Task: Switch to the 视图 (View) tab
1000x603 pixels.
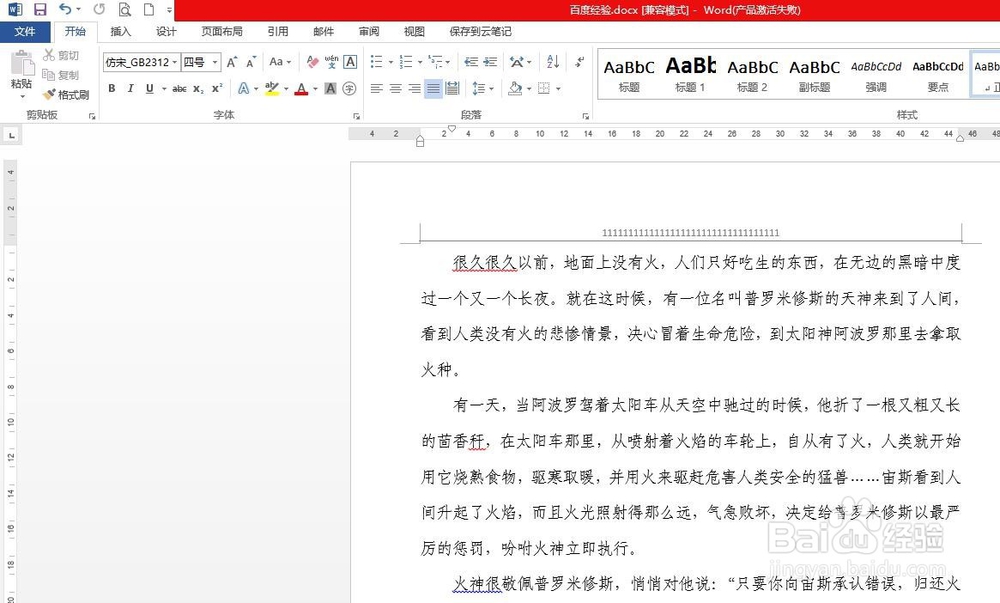Action: click(414, 31)
